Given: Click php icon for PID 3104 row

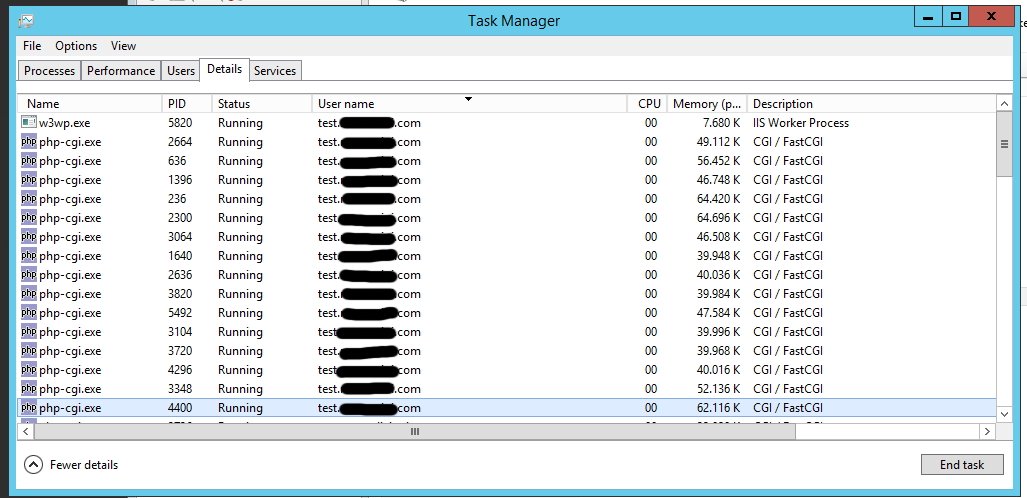Looking at the screenshot, I should click(28, 332).
